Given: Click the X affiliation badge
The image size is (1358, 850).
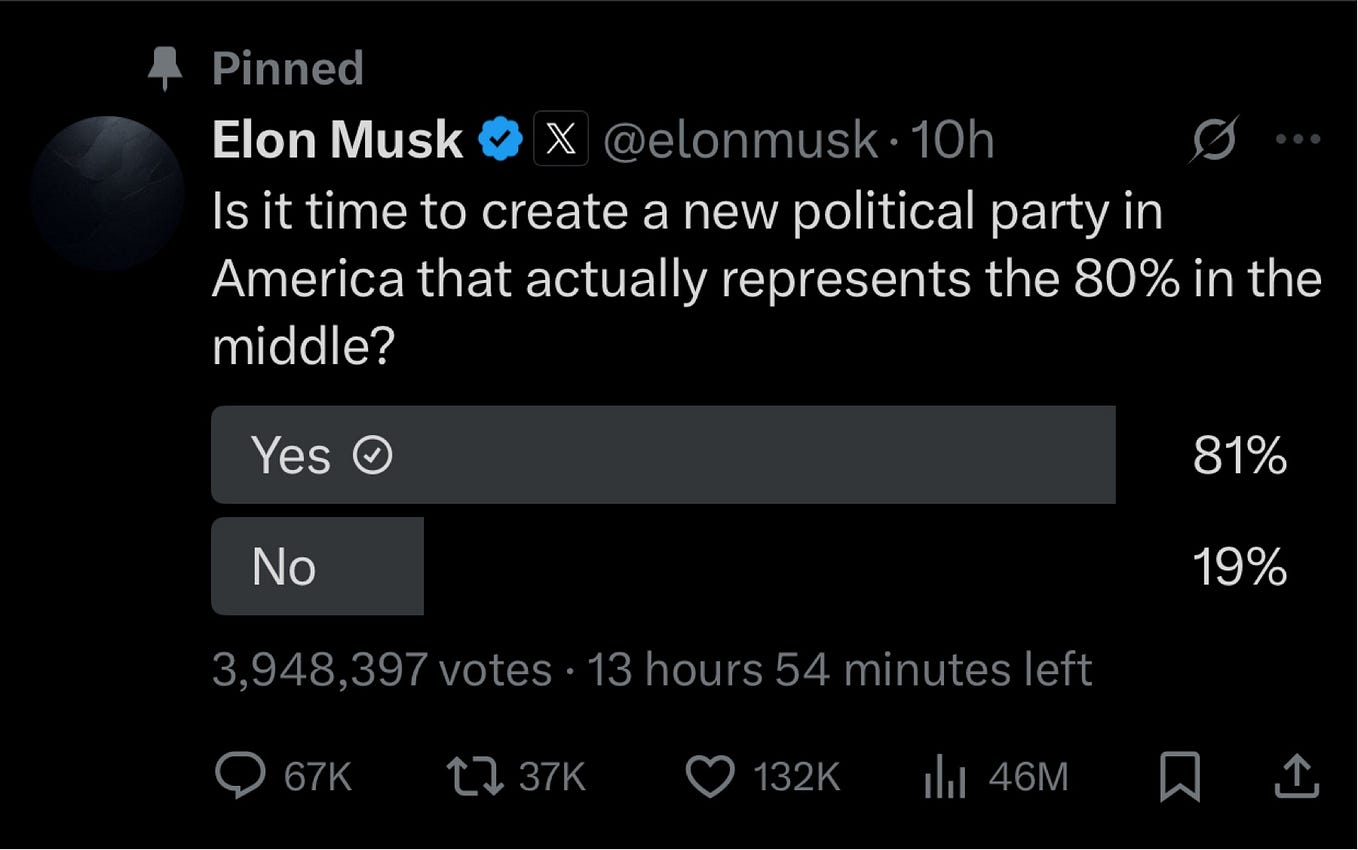Looking at the screenshot, I should (561, 140).
